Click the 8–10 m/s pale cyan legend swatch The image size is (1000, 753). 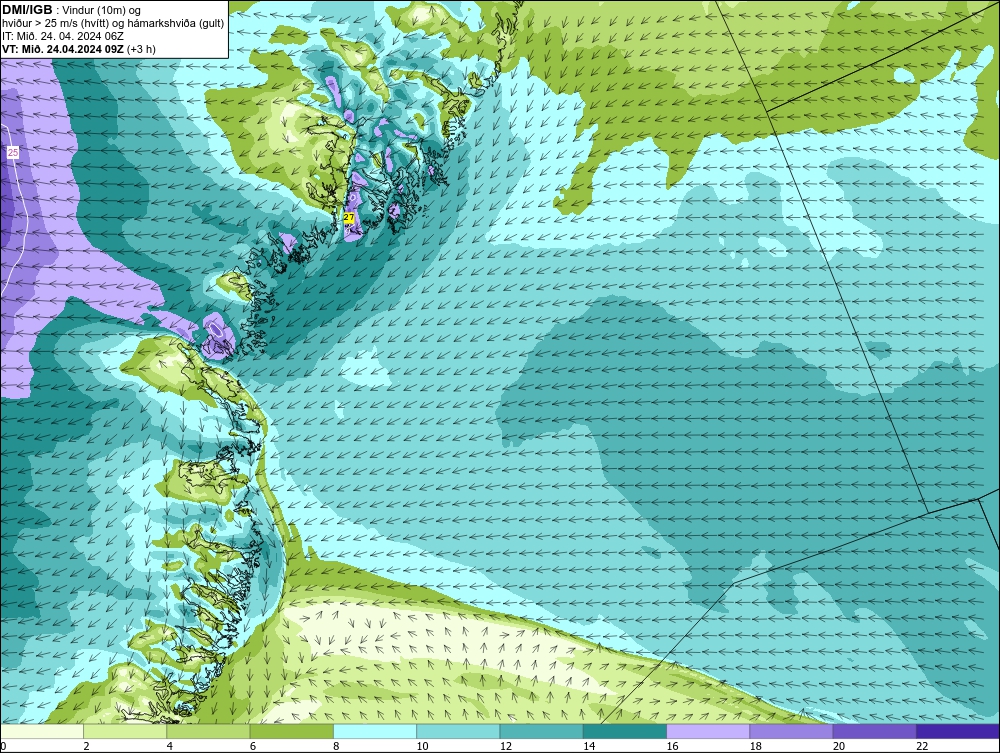tap(375, 731)
